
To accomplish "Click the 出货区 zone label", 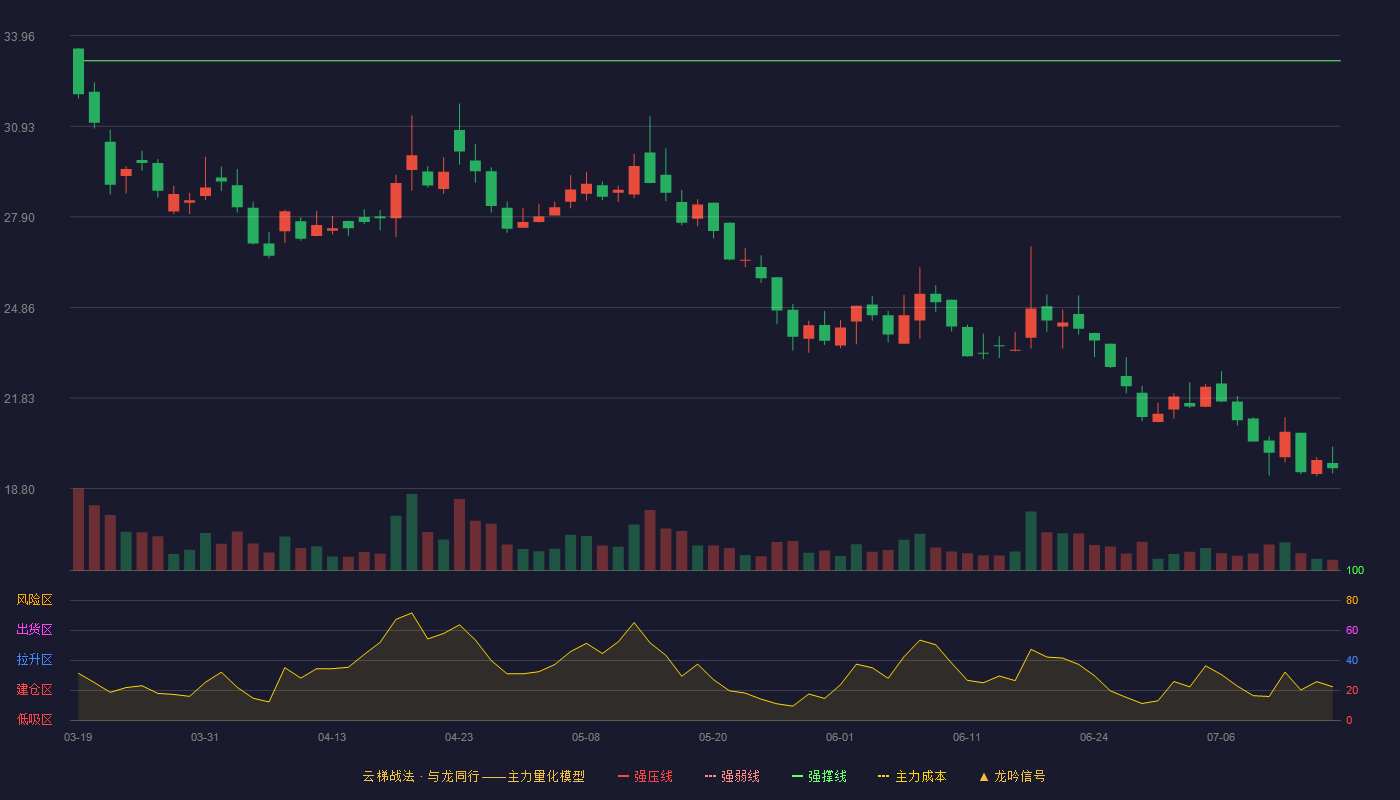I will [34, 630].
